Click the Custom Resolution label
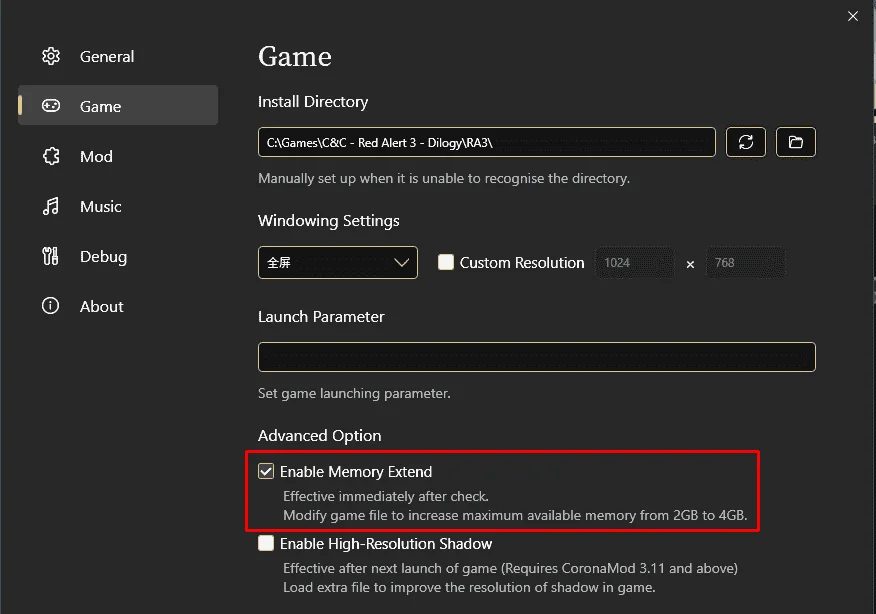Viewport: 876px width, 614px height. point(522,263)
